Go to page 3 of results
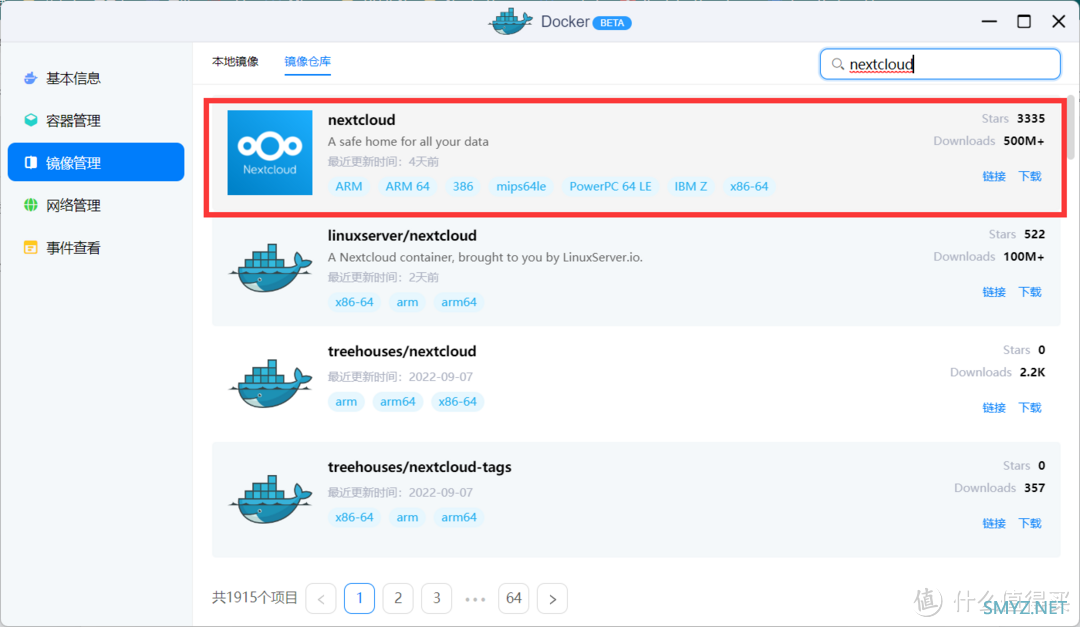1080x627 pixels. pos(437,598)
